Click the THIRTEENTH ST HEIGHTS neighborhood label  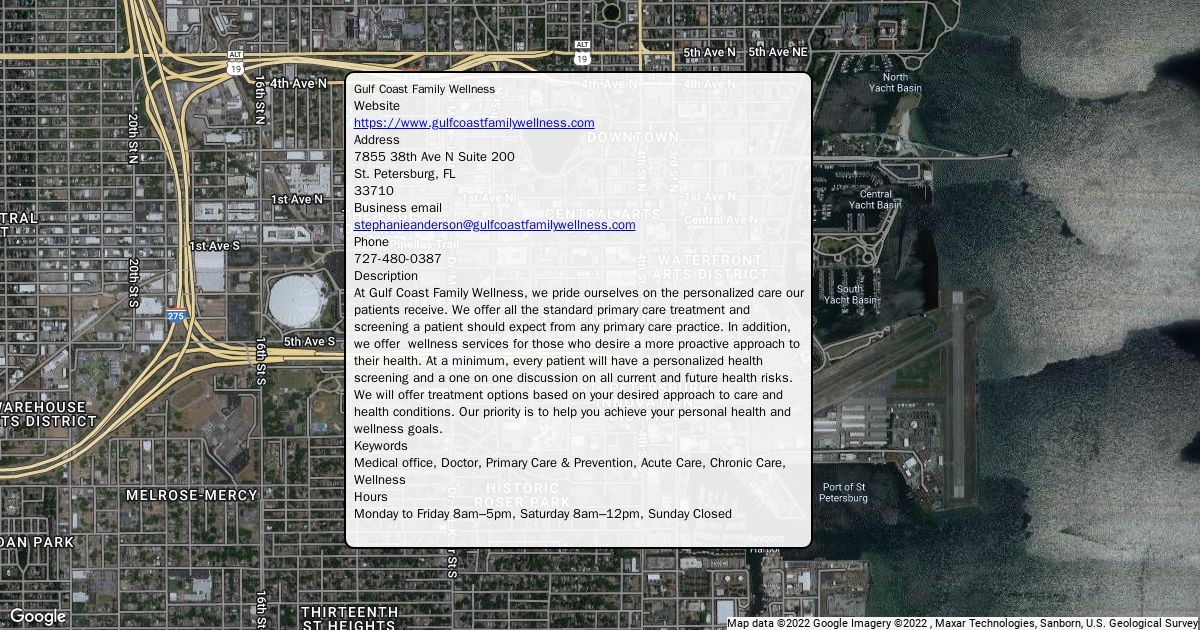[349, 618]
